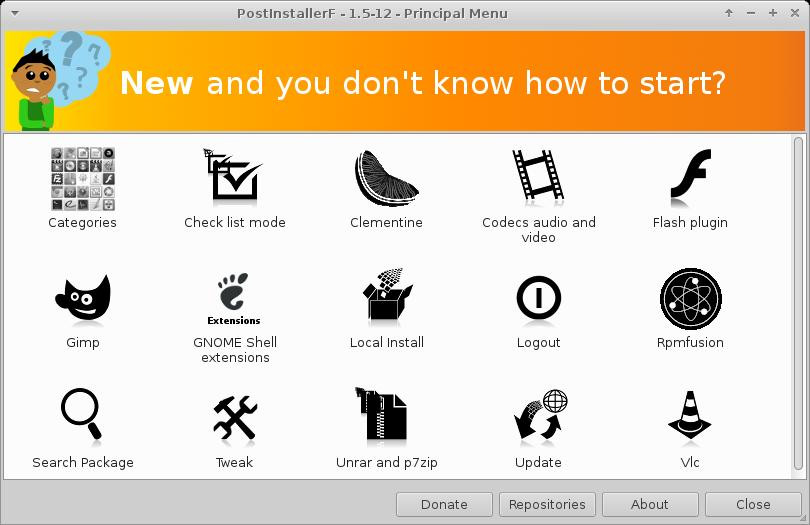Click the title bar shade up-arrow button
810x525 pixels.
tap(729, 13)
